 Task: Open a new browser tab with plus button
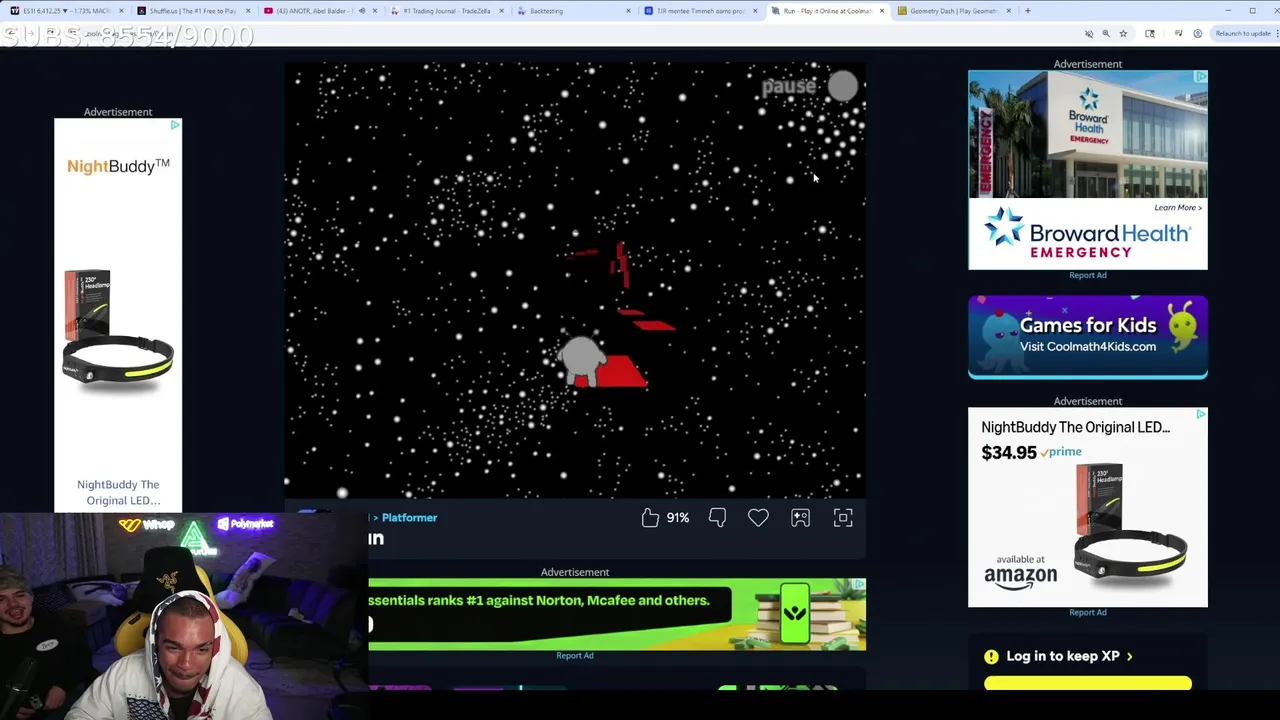tap(1028, 11)
